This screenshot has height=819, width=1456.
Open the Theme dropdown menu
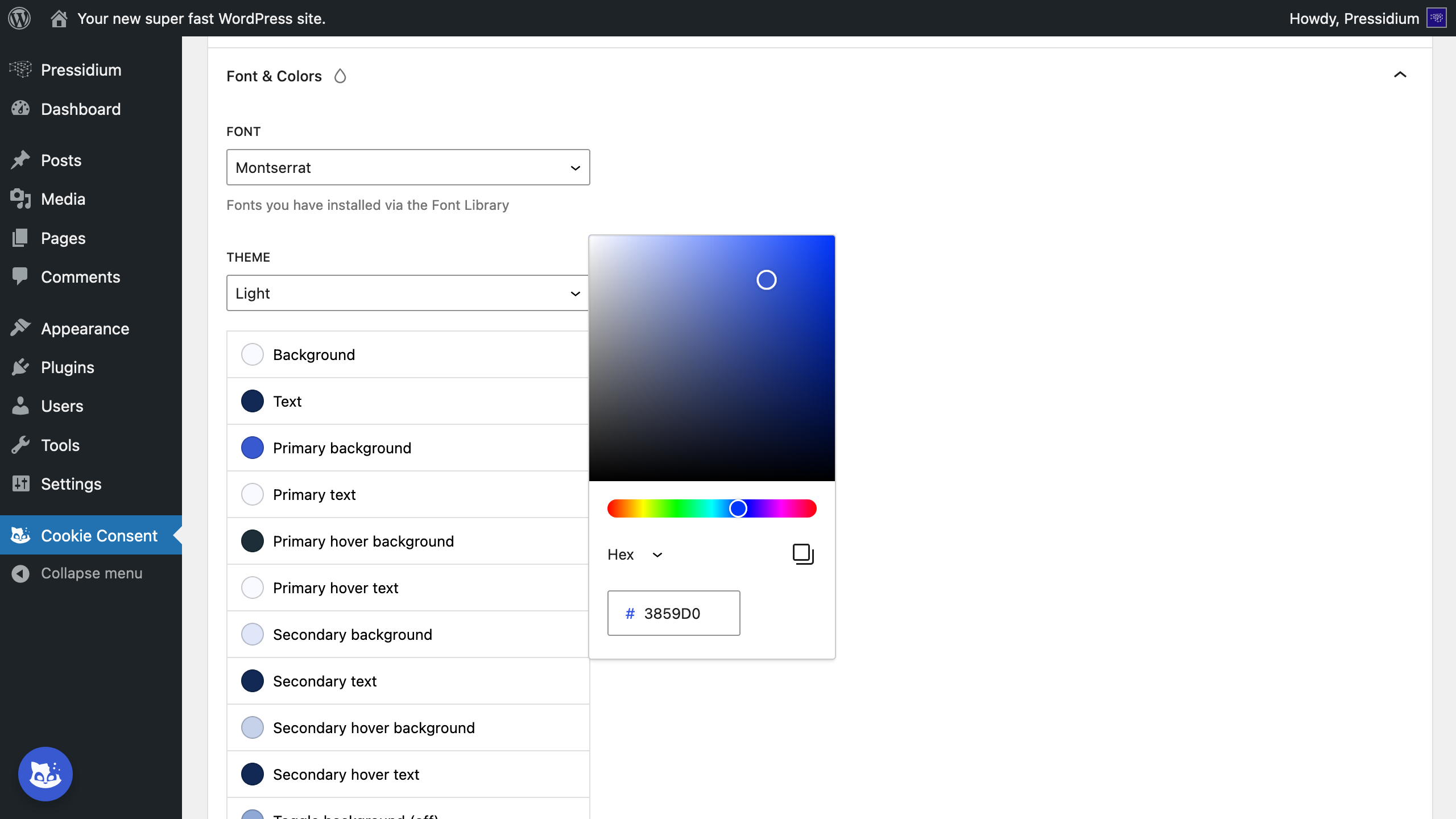point(407,293)
